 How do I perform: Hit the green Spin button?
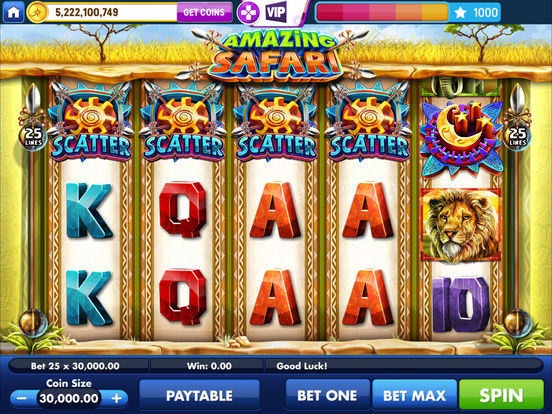coord(501,395)
